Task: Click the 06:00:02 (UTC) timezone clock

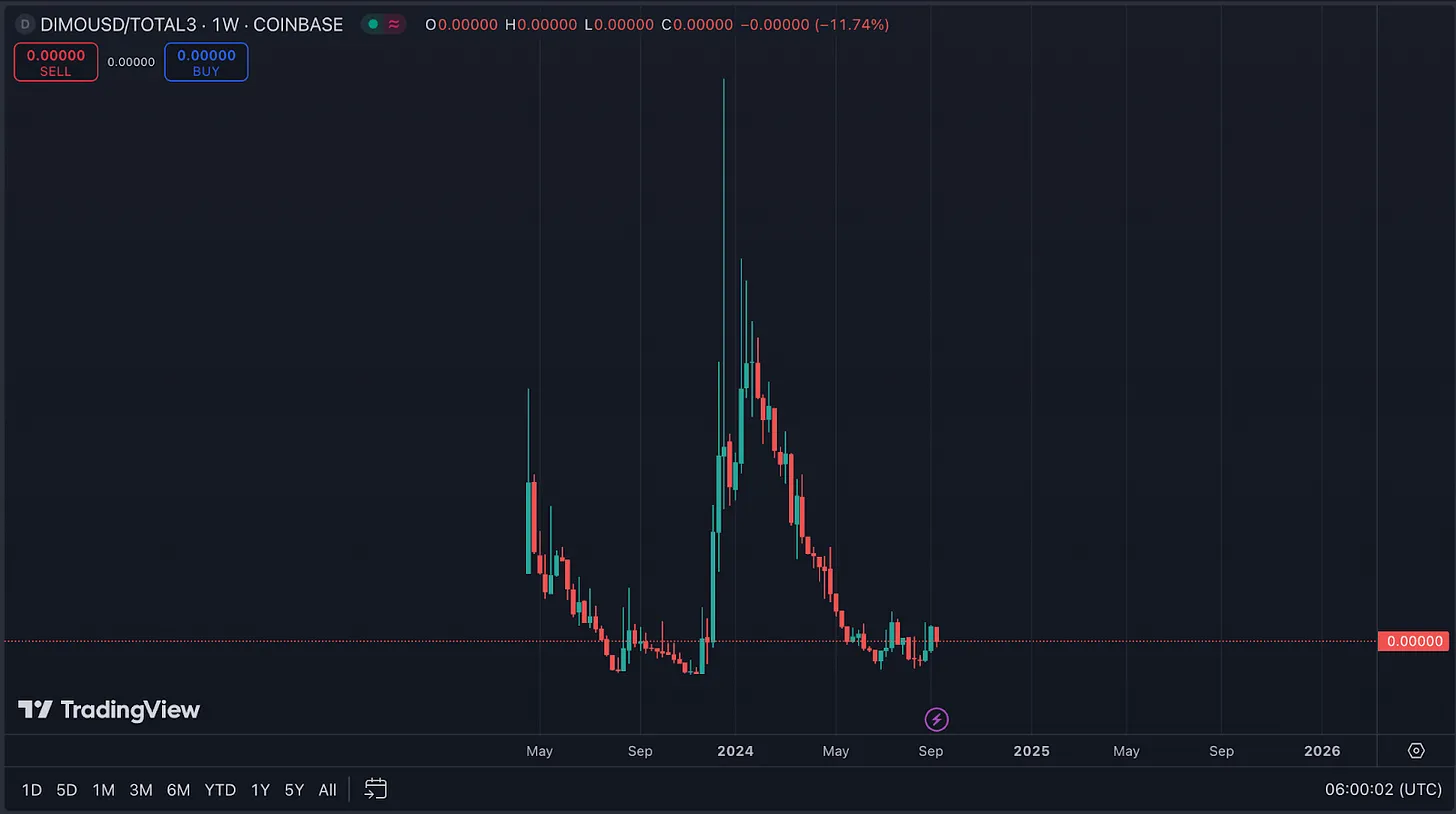Action: (1383, 790)
